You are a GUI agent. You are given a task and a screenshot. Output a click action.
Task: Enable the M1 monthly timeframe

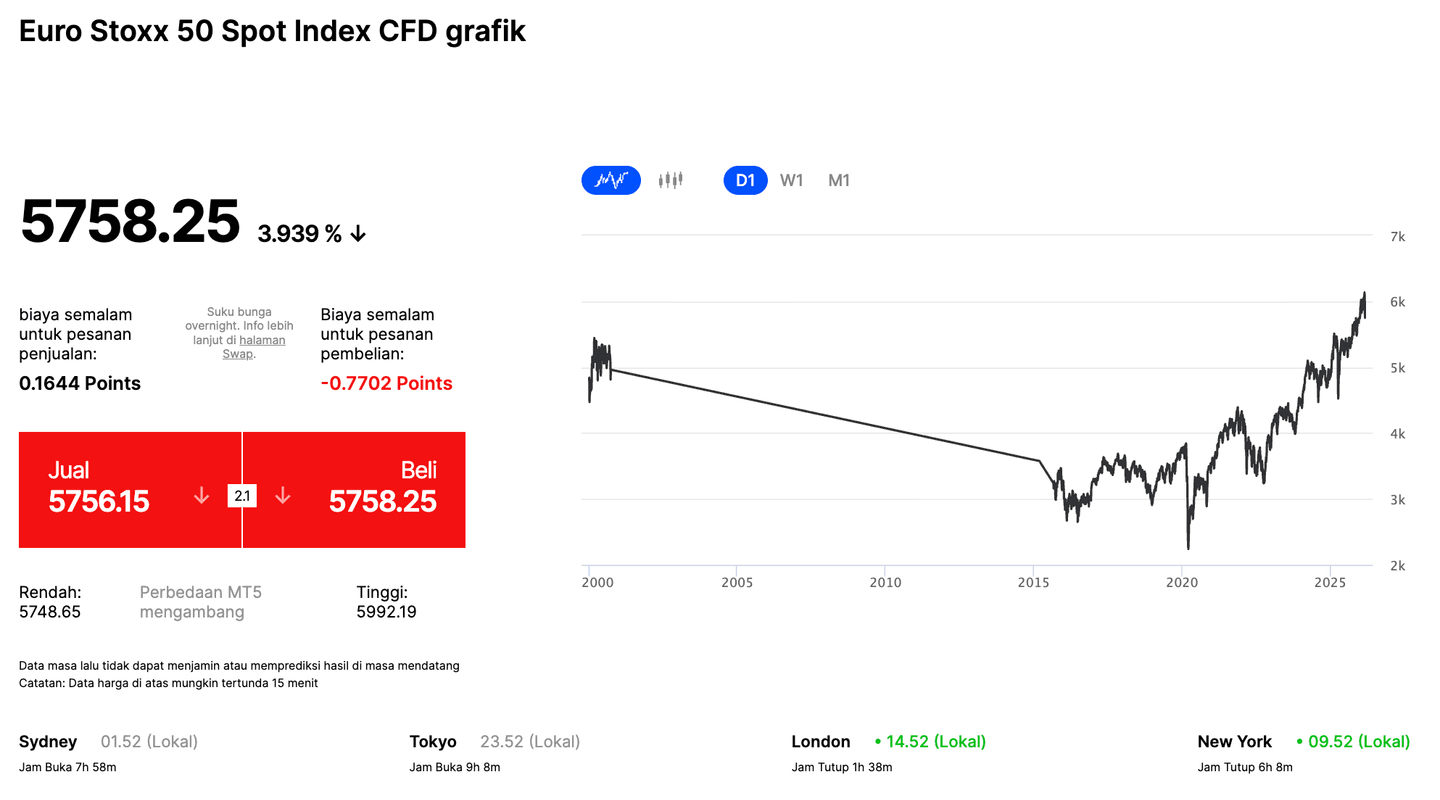838,180
